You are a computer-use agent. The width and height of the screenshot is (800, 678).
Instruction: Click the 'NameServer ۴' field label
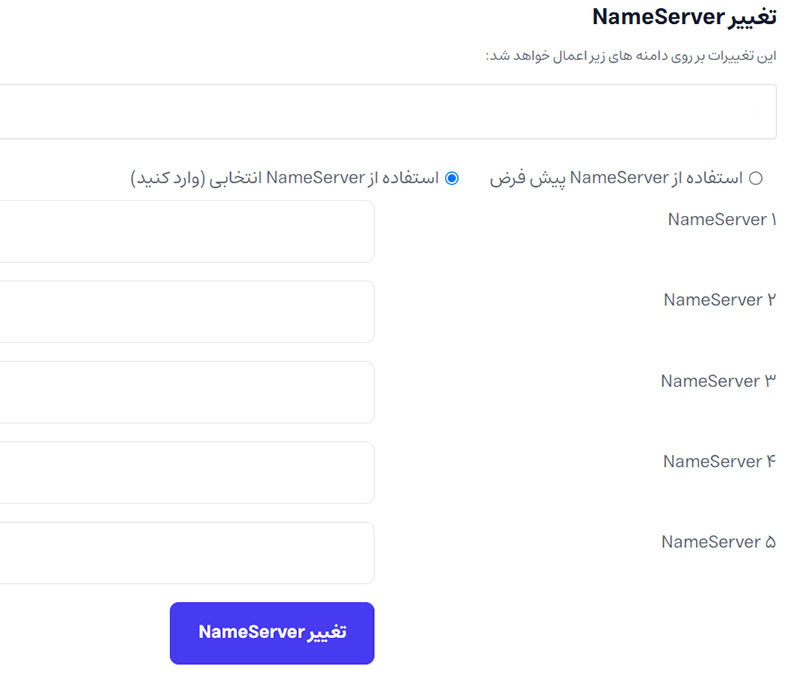pos(720,461)
